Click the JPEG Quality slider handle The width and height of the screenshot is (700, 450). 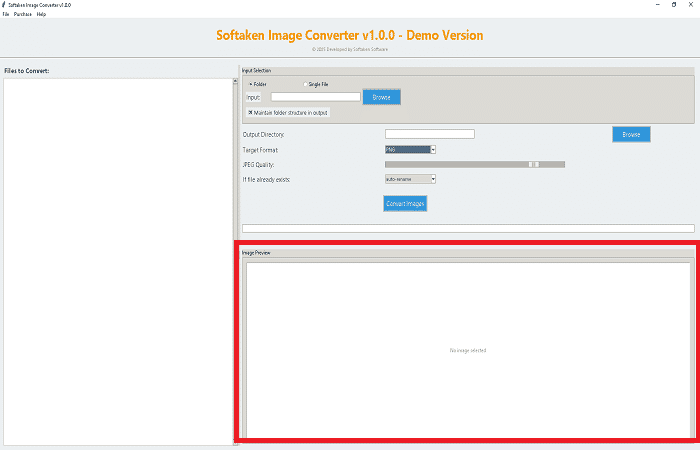pyautogui.click(x=534, y=164)
